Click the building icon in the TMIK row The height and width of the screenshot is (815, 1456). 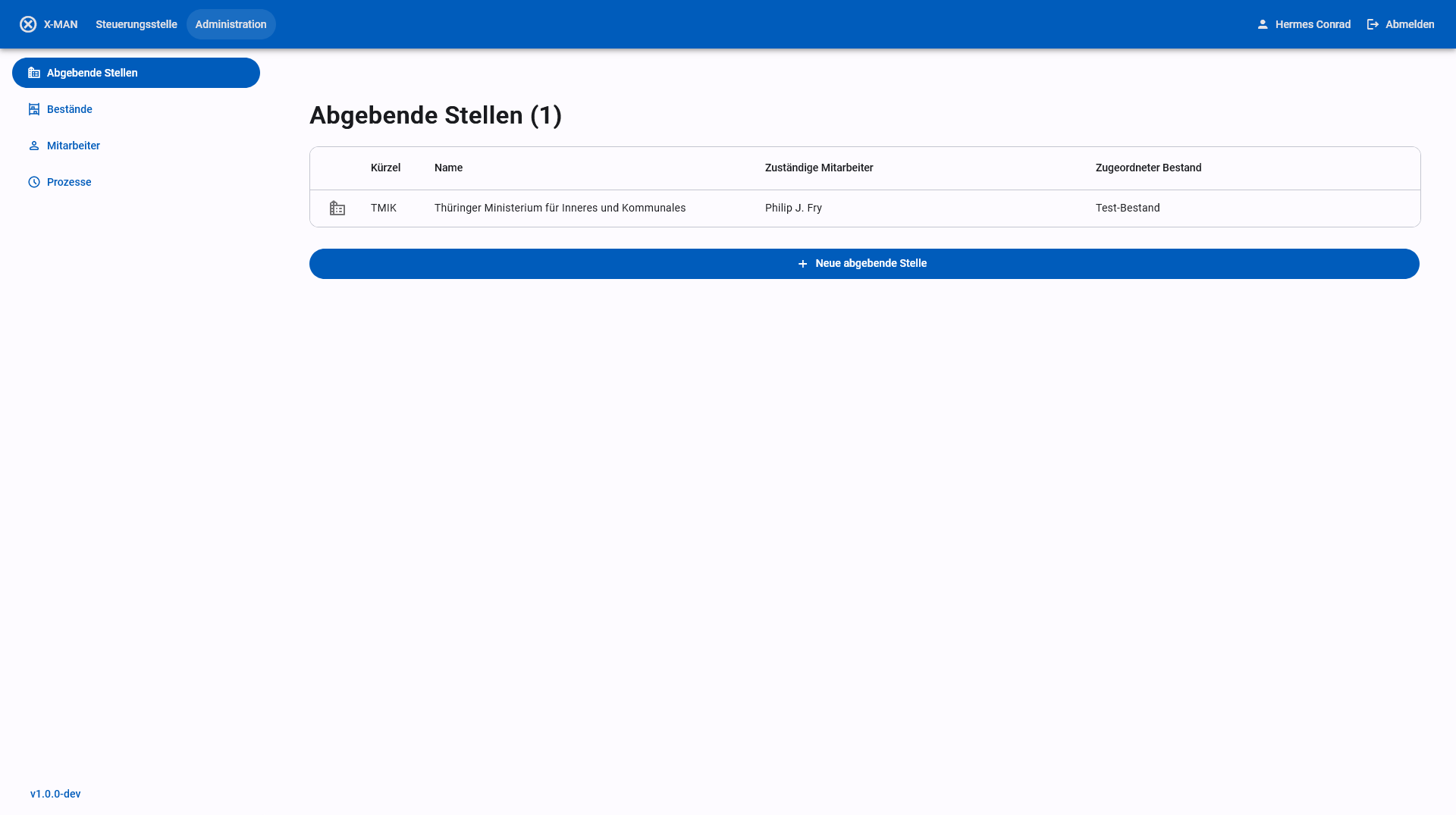pyautogui.click(x=337, y=208)
